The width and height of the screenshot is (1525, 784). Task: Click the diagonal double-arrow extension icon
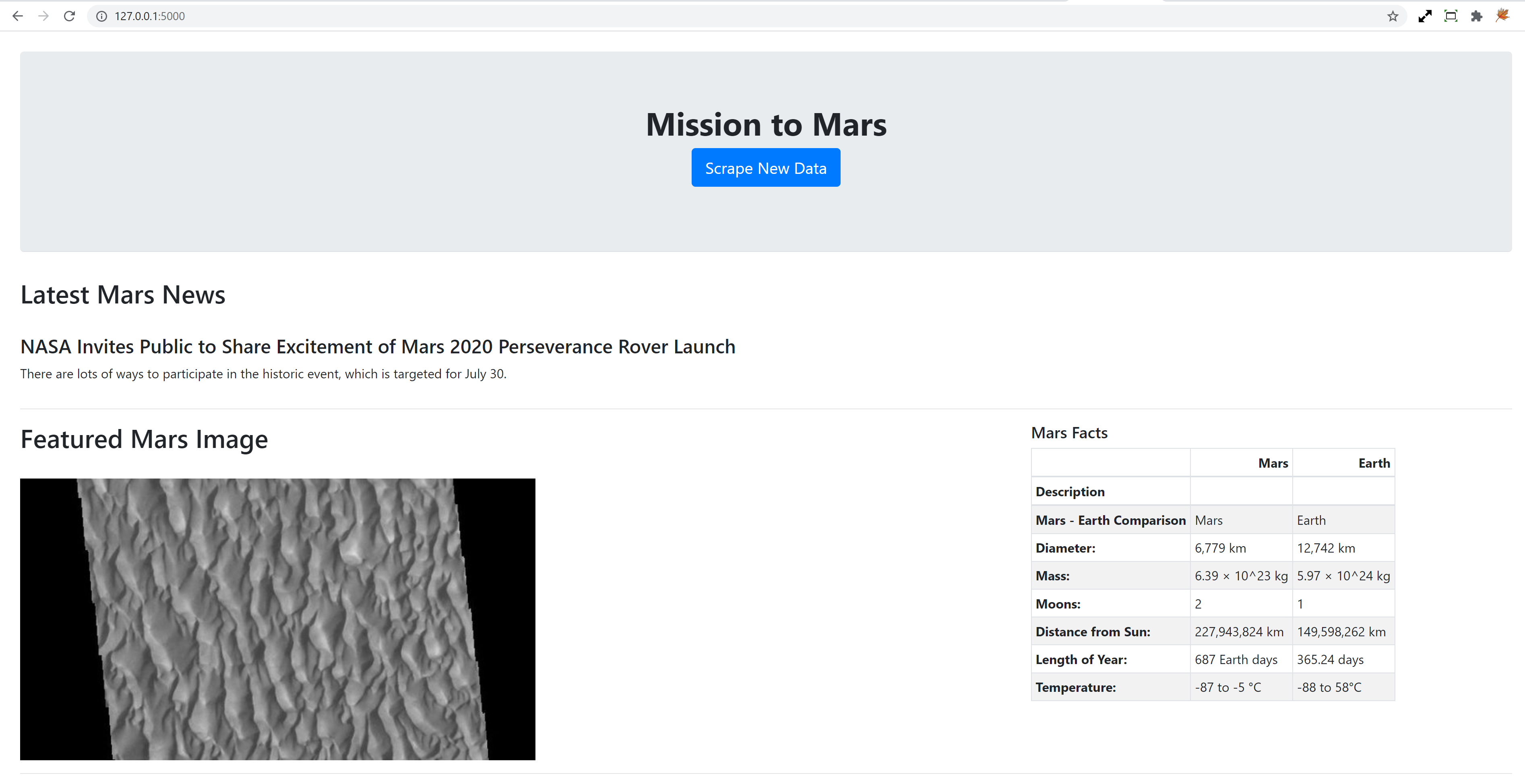pos(1425,16)
